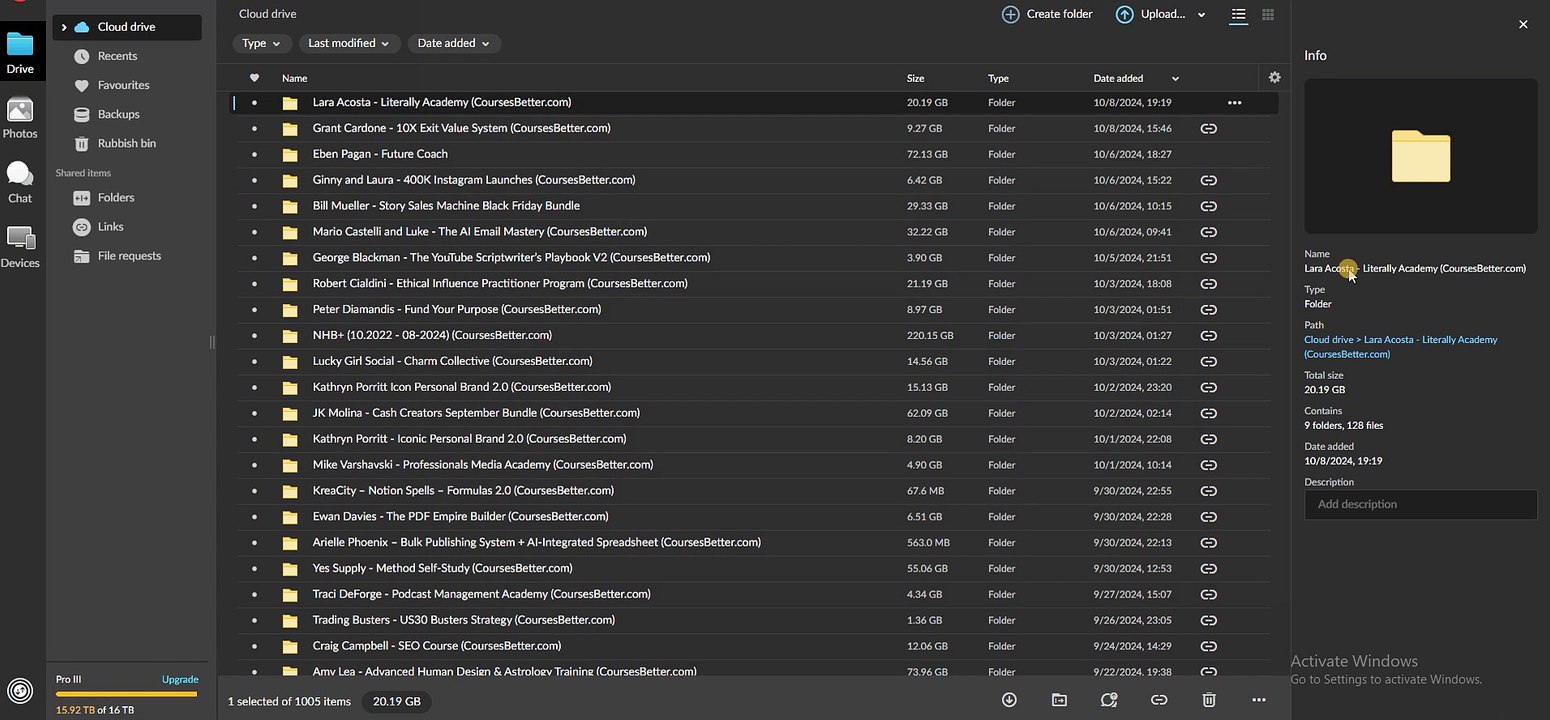Go to Recents in the sidebar
The height and width of the screenshot is (720, 1550).
[117, 56]
